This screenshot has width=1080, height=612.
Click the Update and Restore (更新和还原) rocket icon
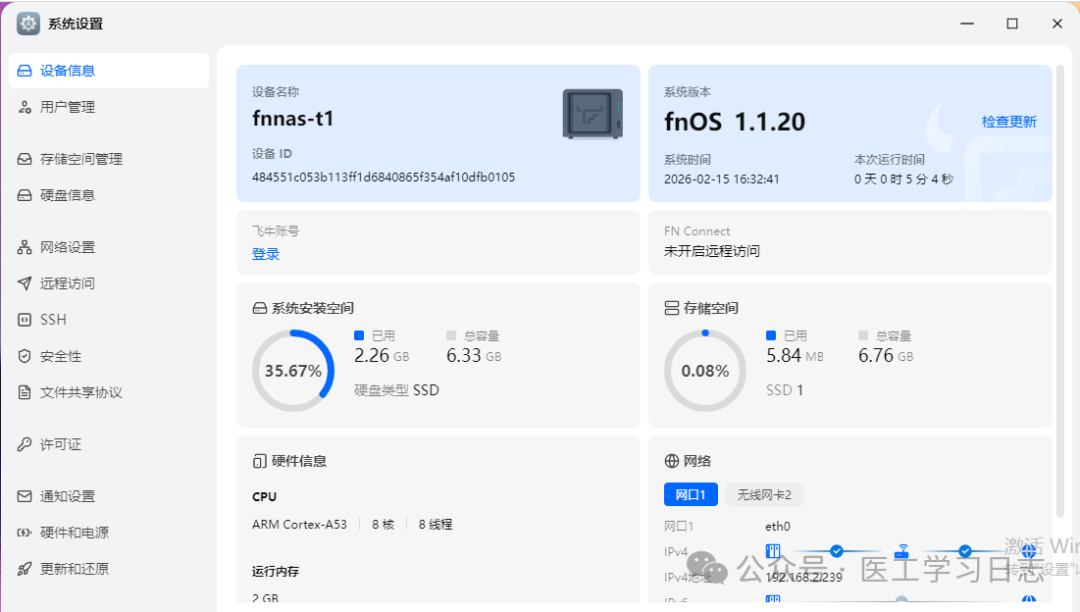tap(25, 569)
